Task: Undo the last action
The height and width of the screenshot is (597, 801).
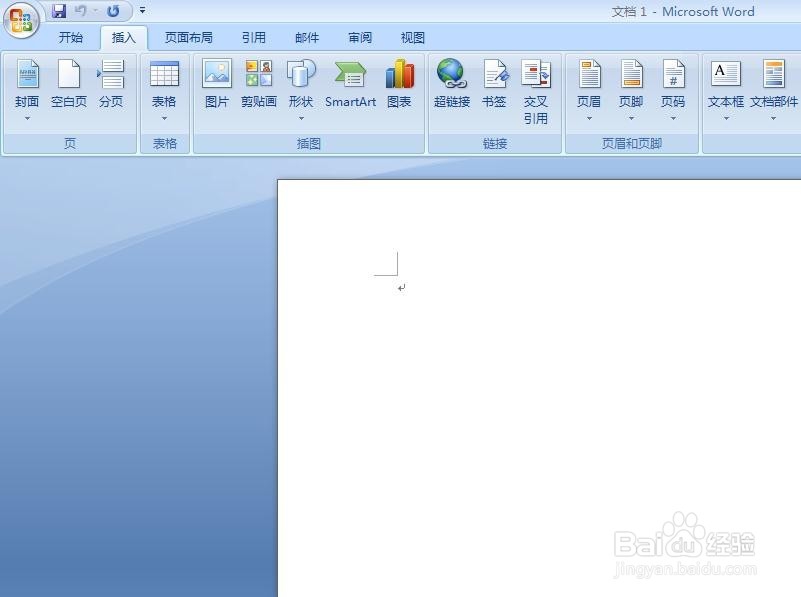Action: coord(81,11)
